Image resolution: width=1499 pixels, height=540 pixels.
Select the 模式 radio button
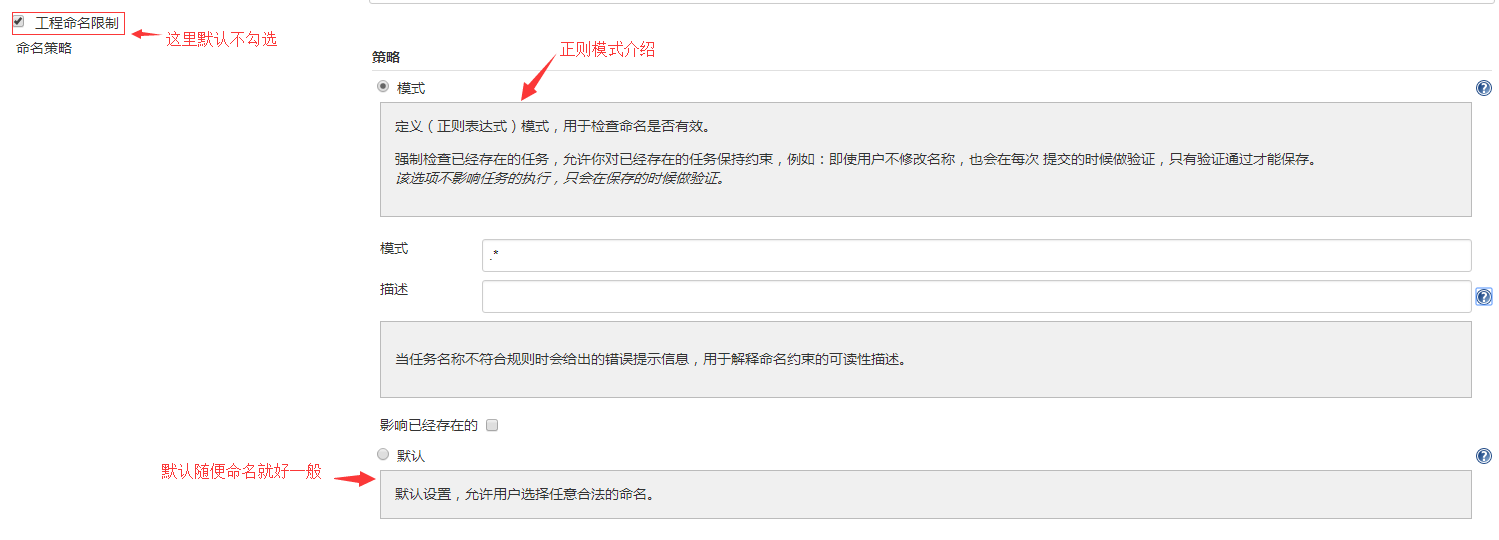point(383,87)
